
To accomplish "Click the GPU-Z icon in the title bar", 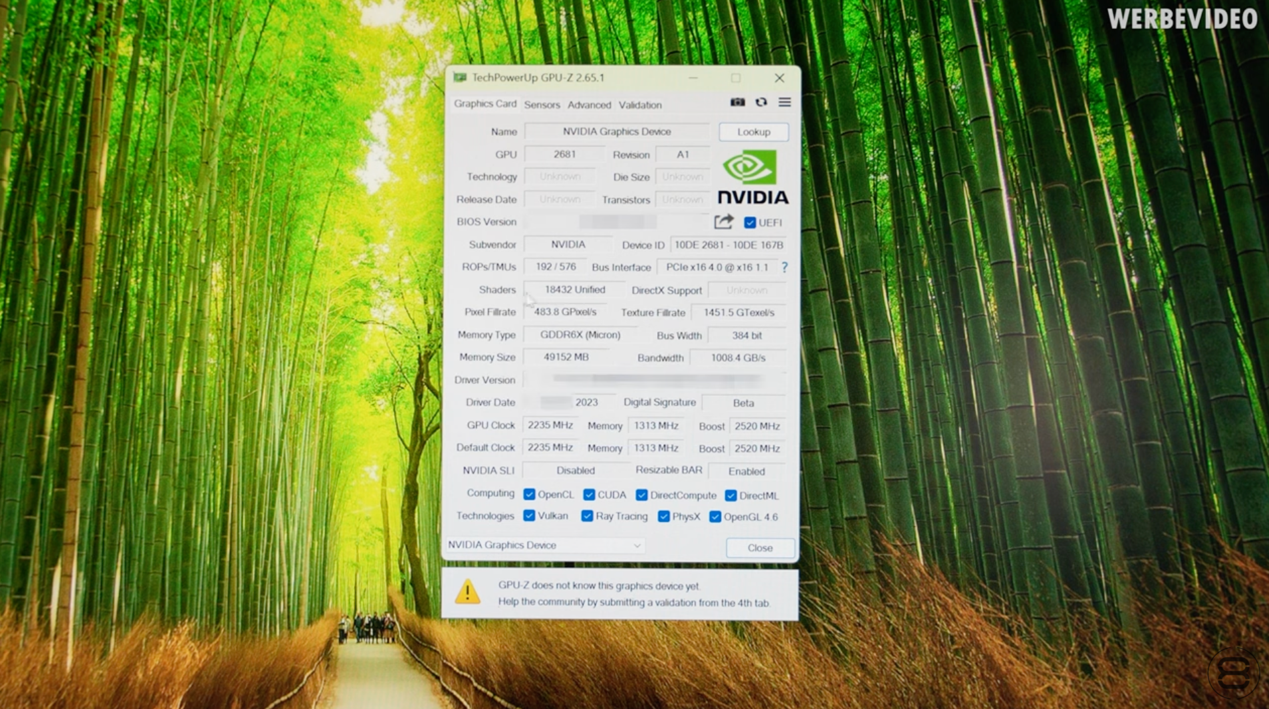I will (459, 77).
